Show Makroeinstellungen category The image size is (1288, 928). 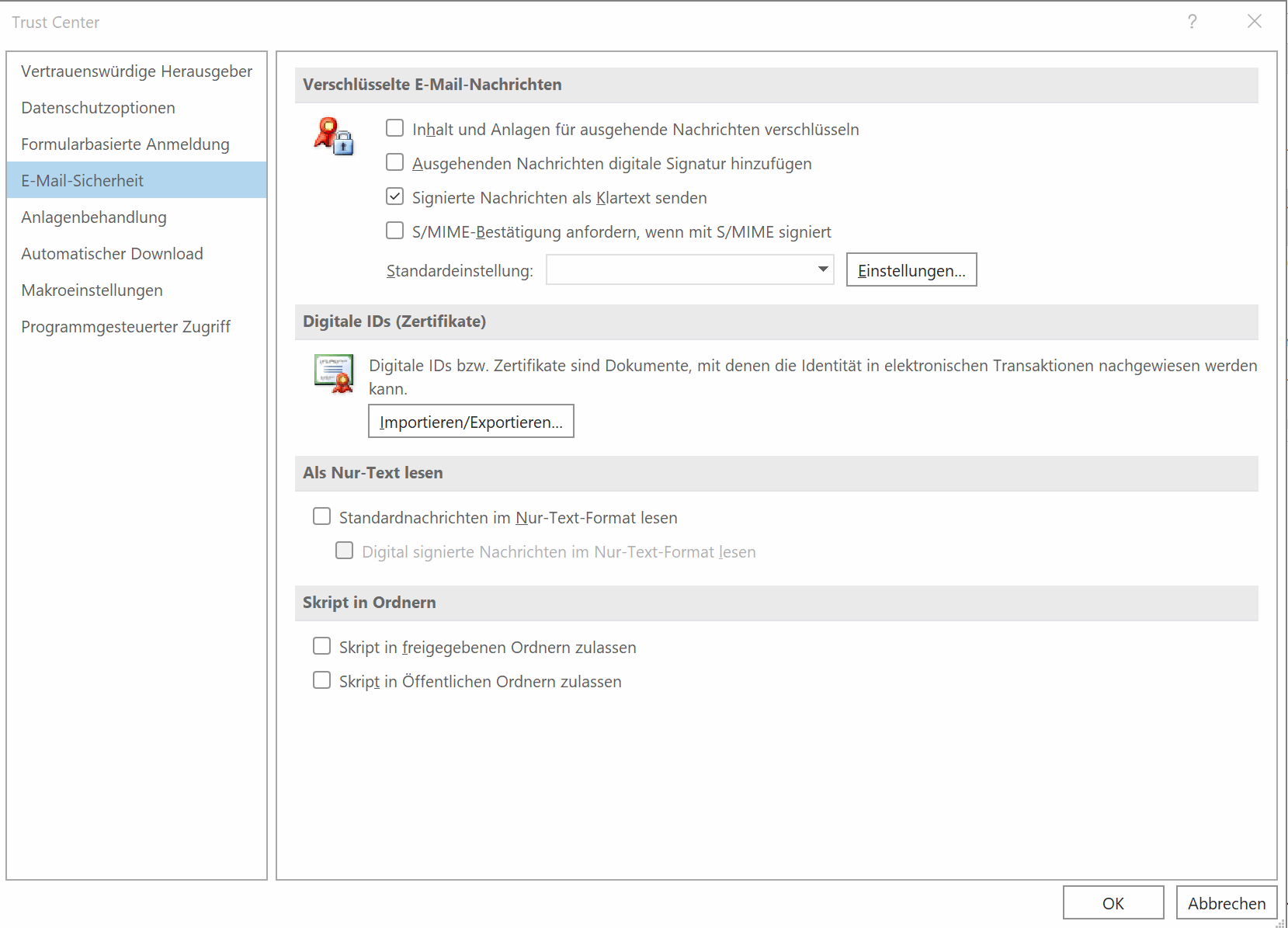coord(137,290)
